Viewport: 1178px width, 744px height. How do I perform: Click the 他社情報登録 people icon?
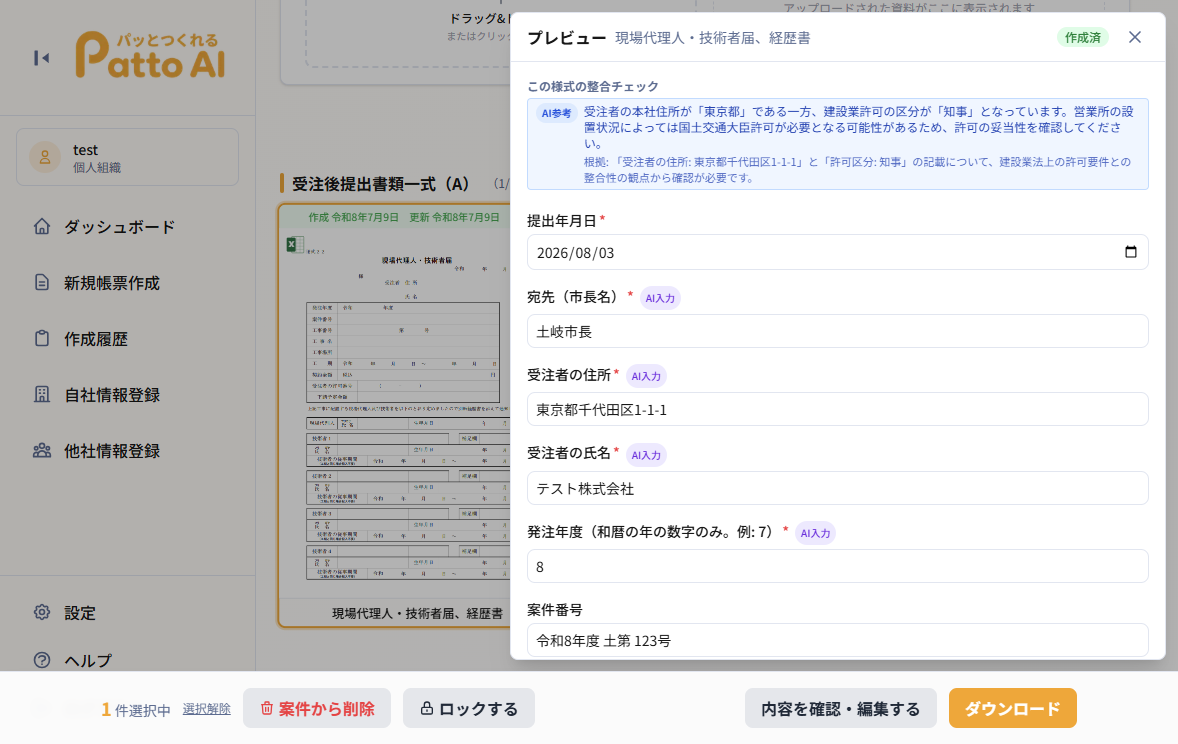pyautogui.click(x=42, y=451)
